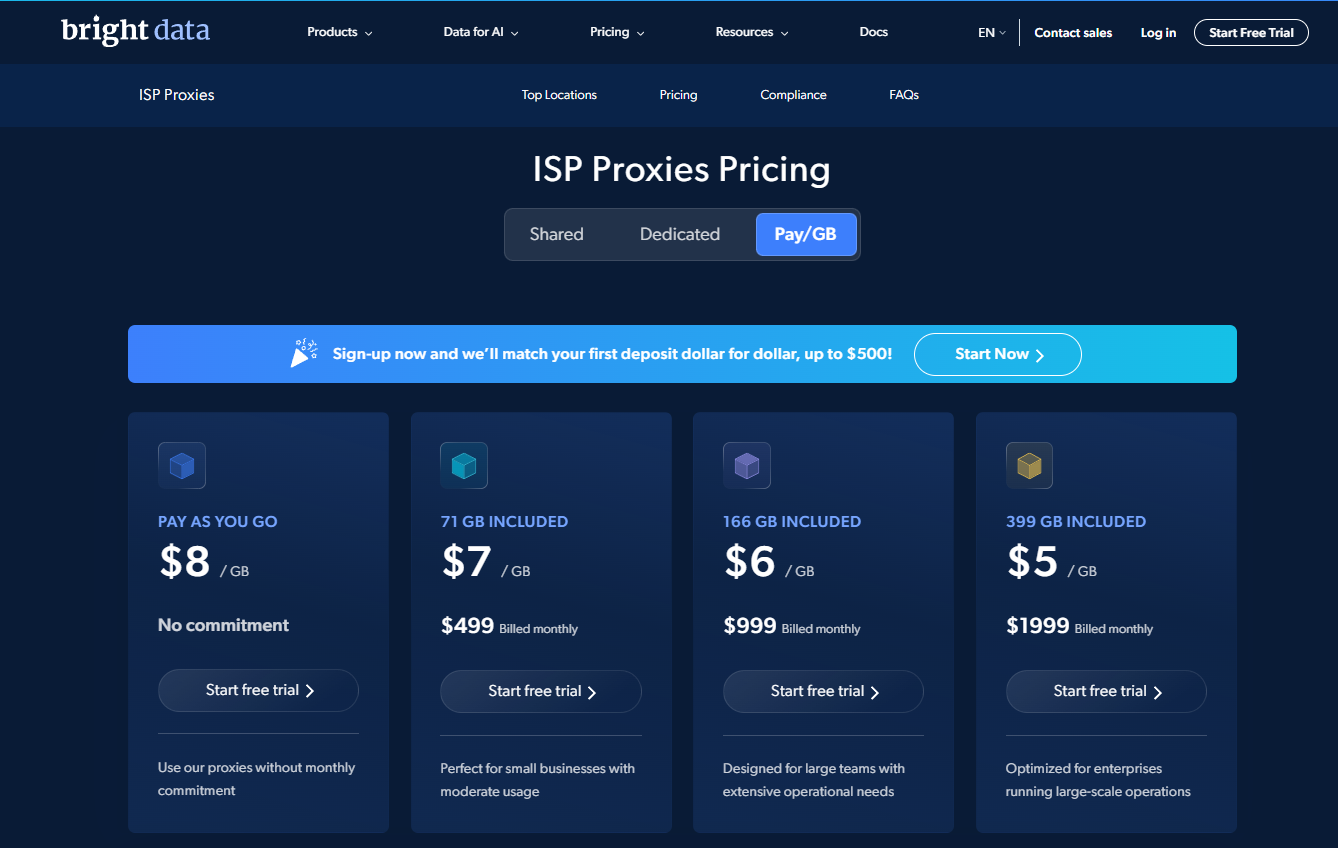Start free trial for $5/GB plan
This screenshot has height=848, width=1338.
(x=1106, y=691)
